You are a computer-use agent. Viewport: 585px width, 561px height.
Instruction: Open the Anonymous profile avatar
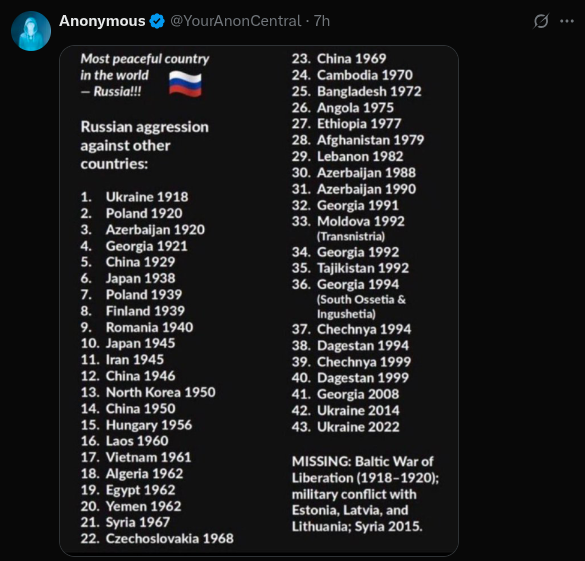pos(31,31)
